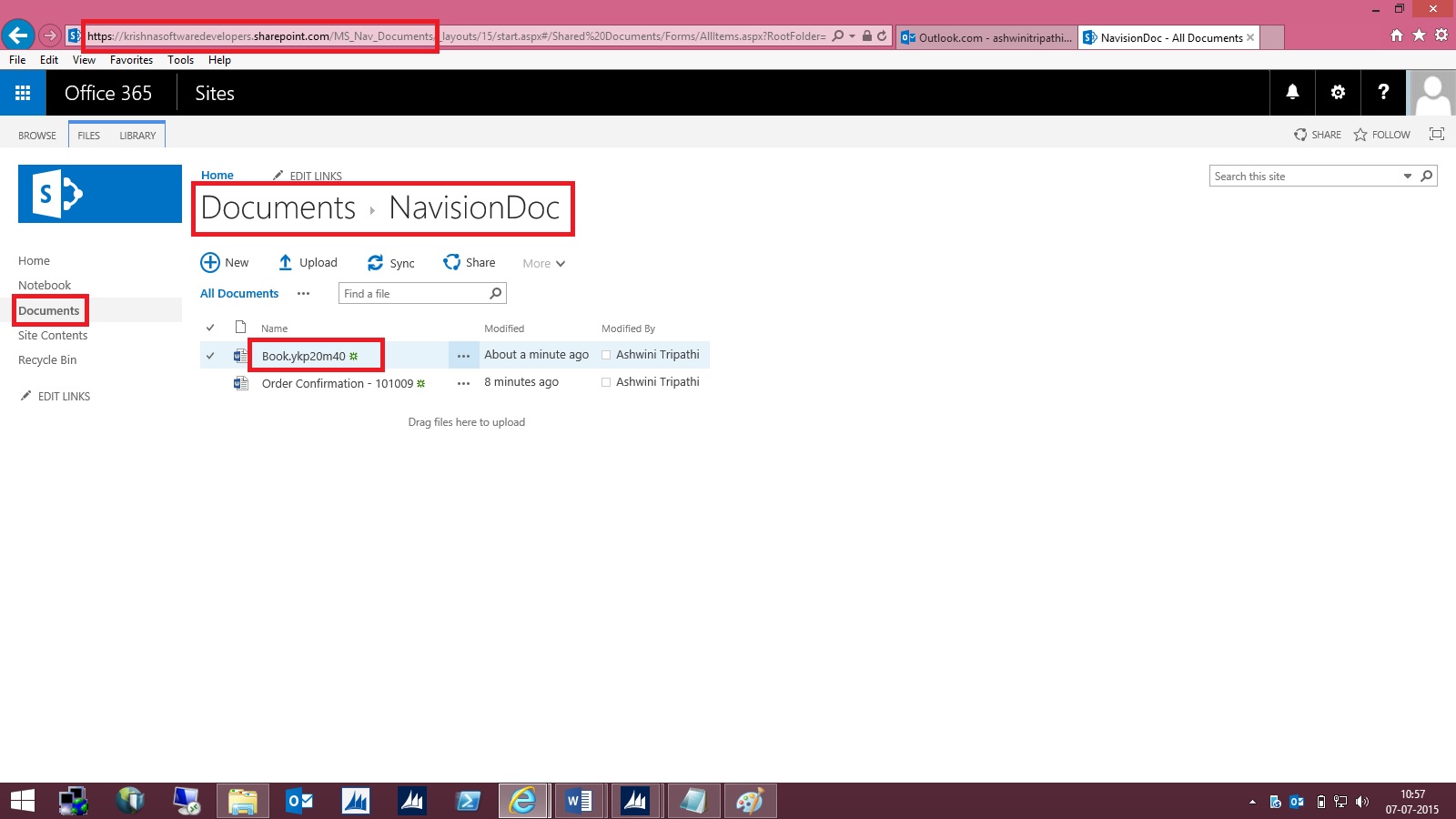Open the ellipsis menu for Book.ykp20m40
Viewport: 1456px width, 819px height.
point(464,355)
